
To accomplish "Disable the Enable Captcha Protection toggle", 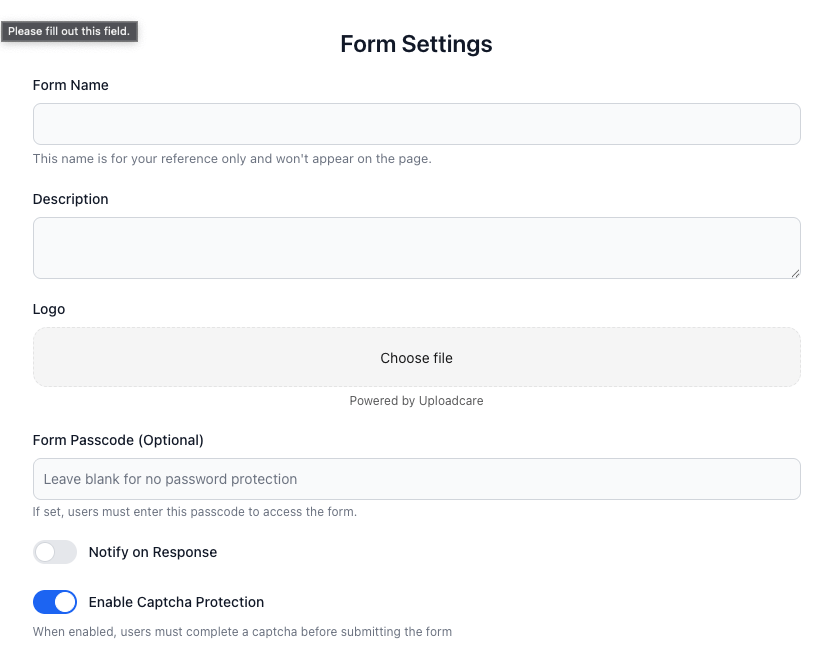I will click(x=55, y=602).
